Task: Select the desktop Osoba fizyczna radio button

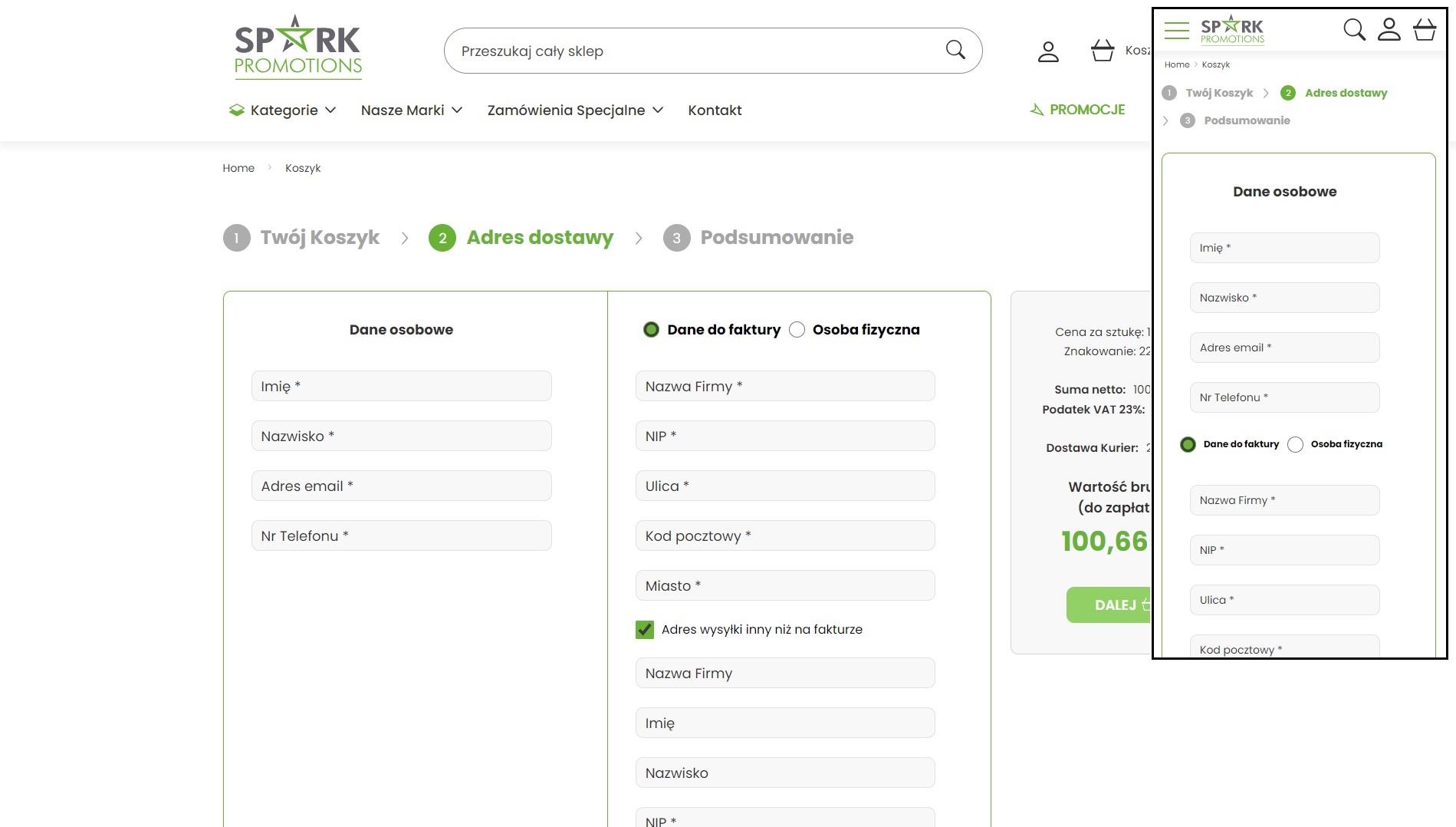Action: (797, 330)
